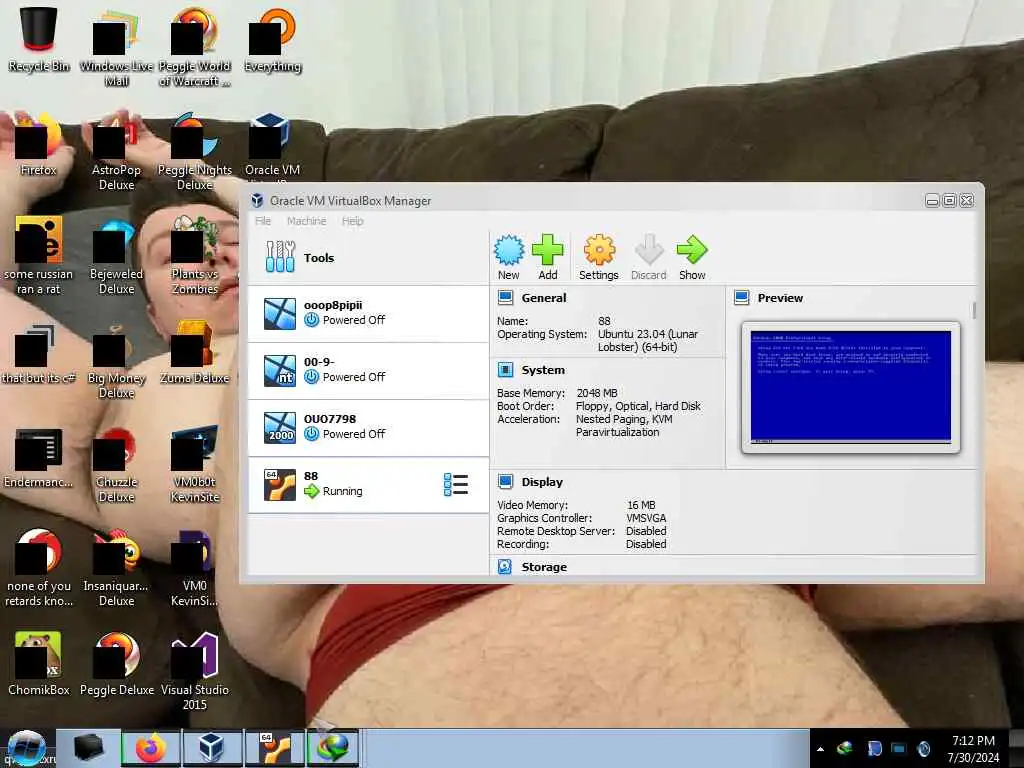The height and width of the screenshot is (768, 1024).
Task: Select the Peggle Nights Deluxe desktop icon
Action: tap(195, 152)
